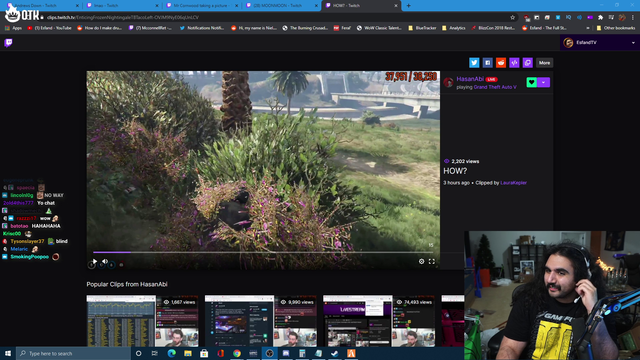Open 'The Burning Crusad...' bookmark
This screenshot has height=360, width=640.
tap(305, 28)
